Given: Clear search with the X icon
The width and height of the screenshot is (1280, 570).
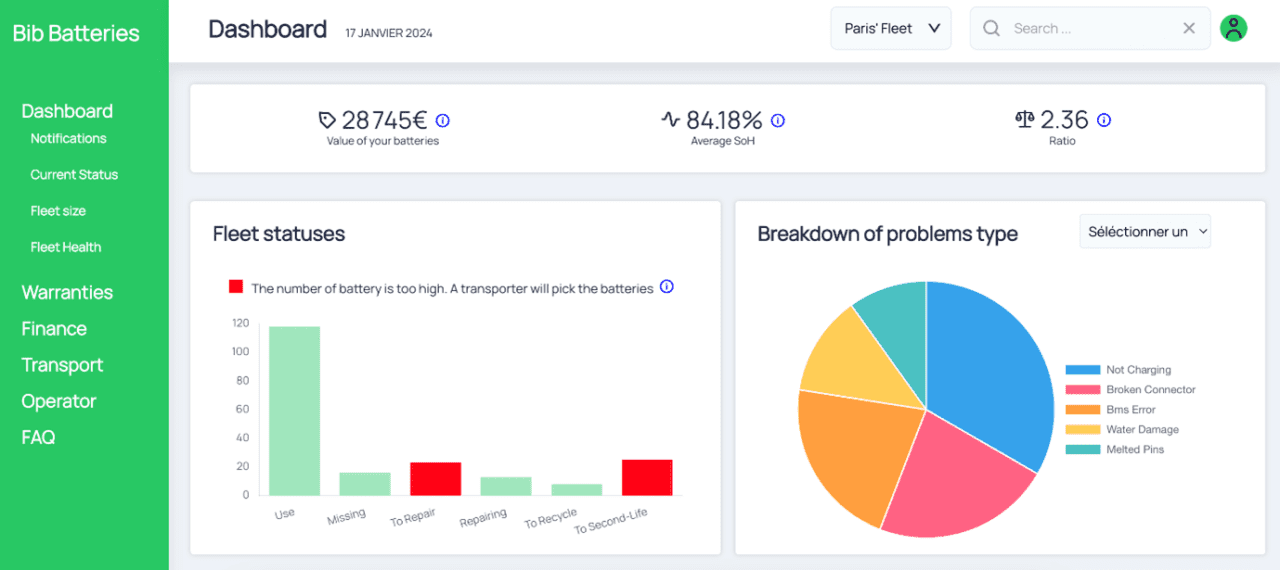Looking at the screenshot, I should [1189, 28].
